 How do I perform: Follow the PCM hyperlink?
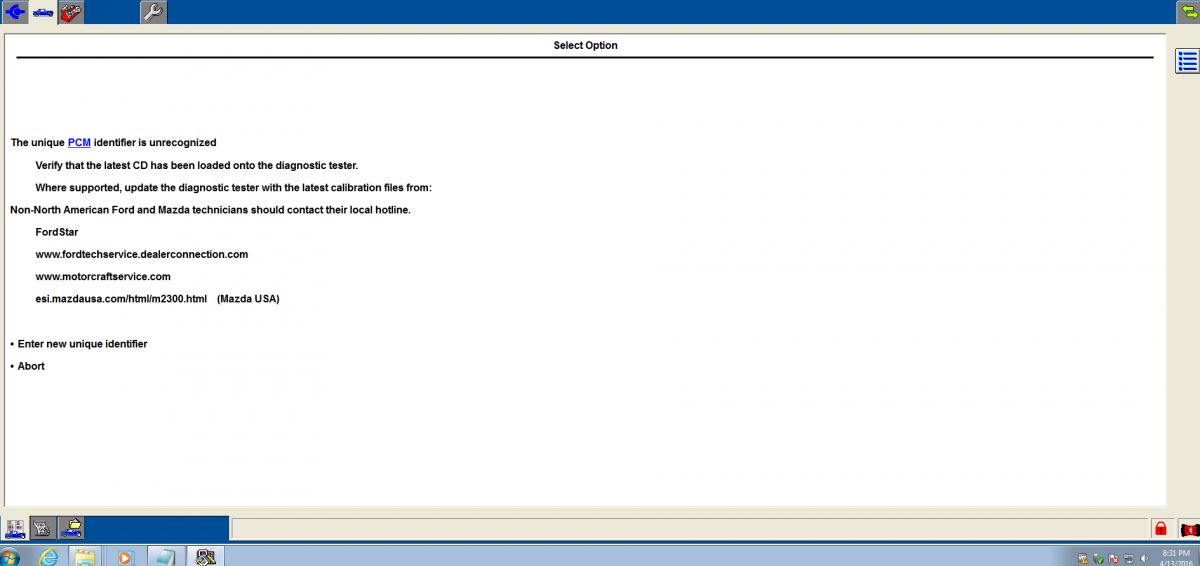(x=79, y=143)
